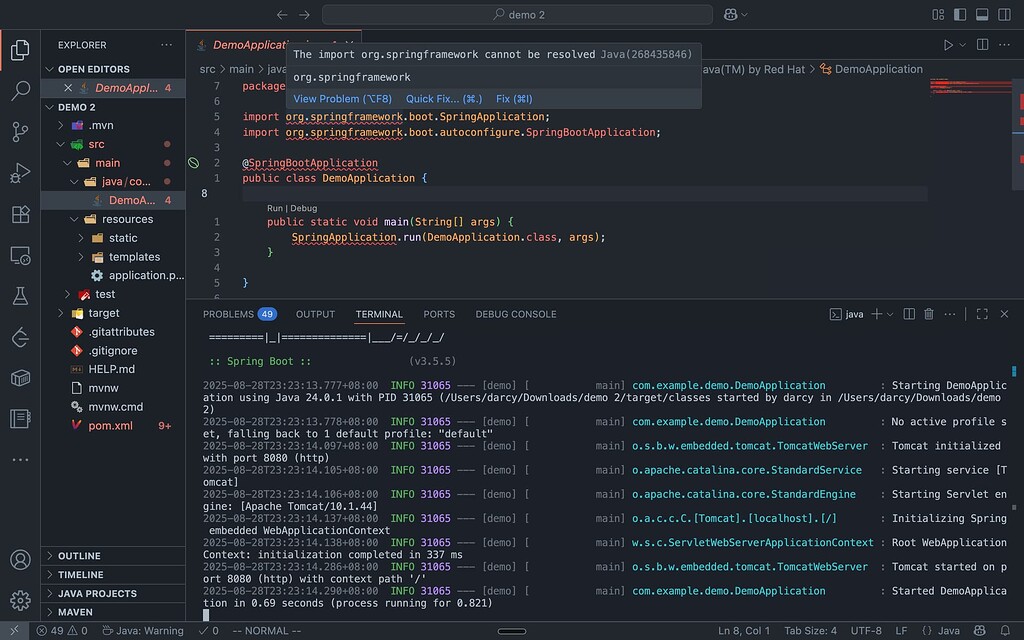
Task: Customize layout from title bar icon
Action: tap(938, 14)
